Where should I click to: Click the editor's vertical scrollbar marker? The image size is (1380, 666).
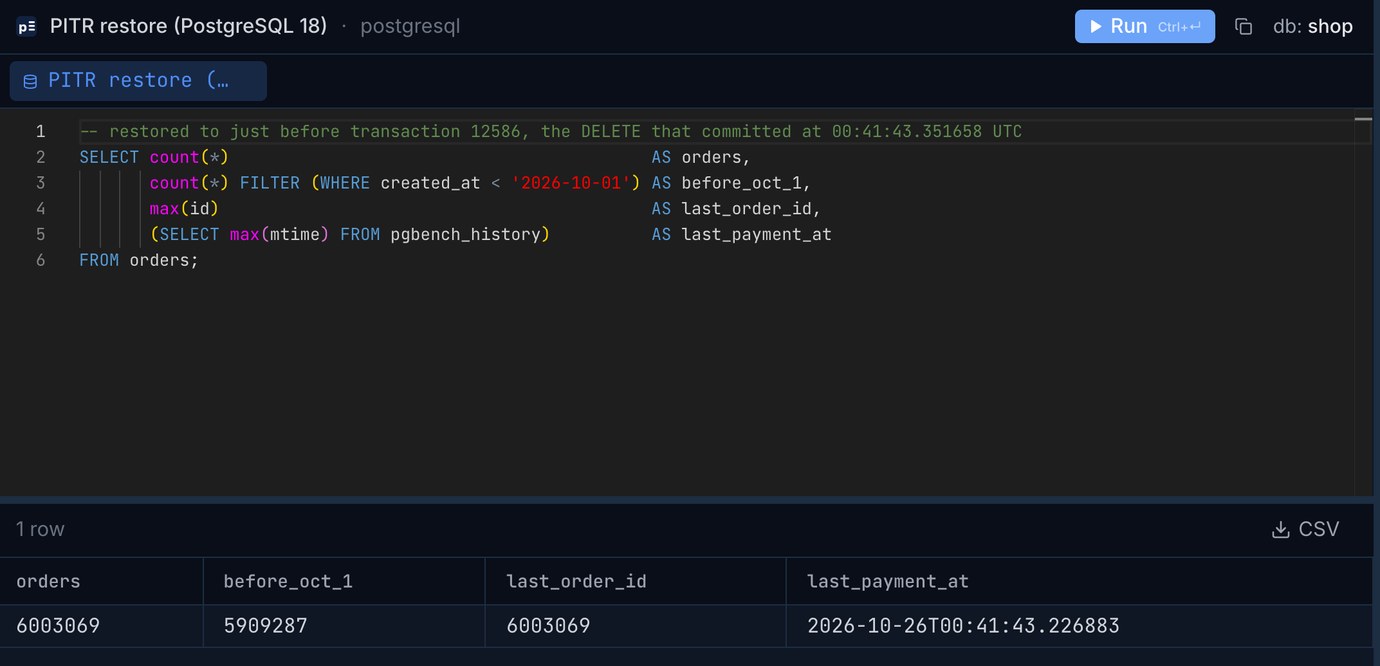(x=1363, y=119)
